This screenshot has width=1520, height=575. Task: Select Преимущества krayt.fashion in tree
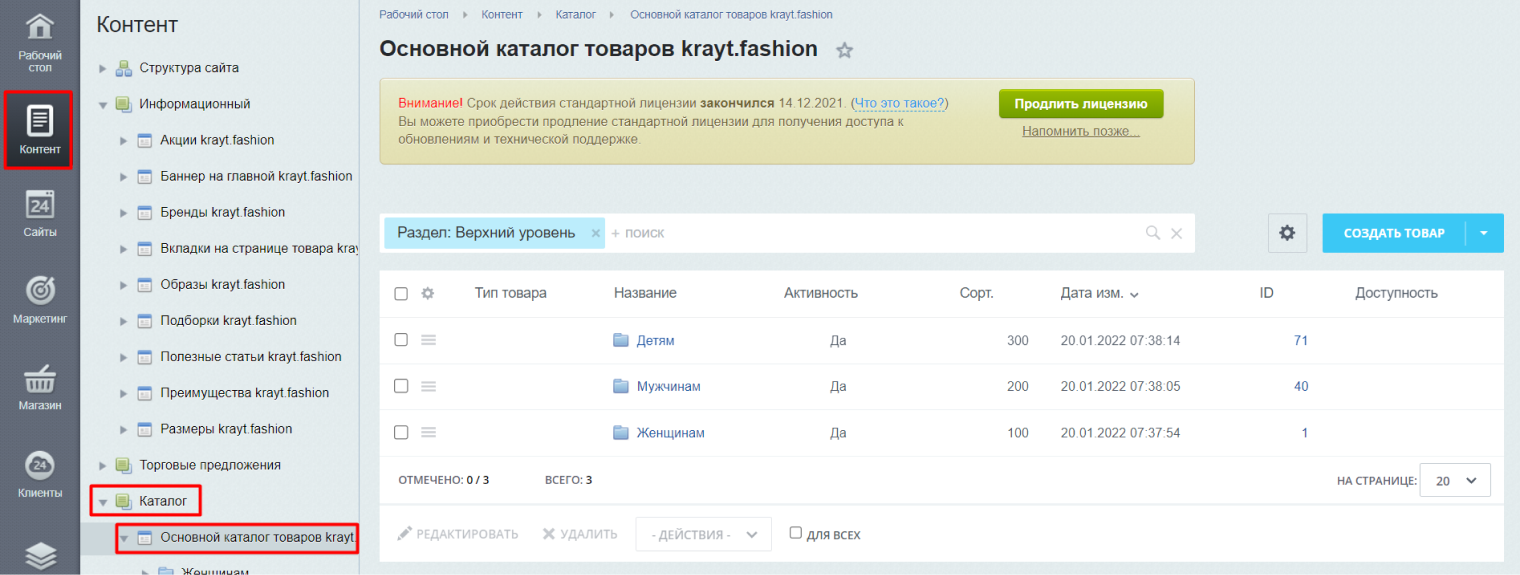[244, 393]
